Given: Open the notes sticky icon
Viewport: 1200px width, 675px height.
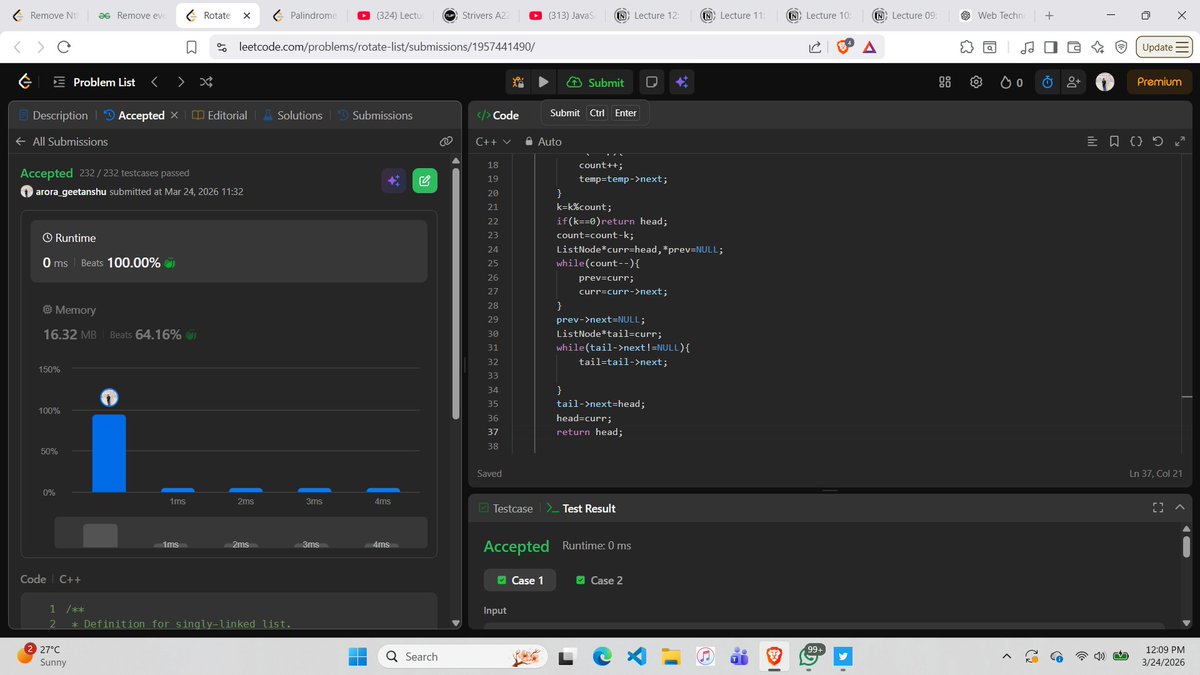Looking at the screenshot, I should point(651,82).
